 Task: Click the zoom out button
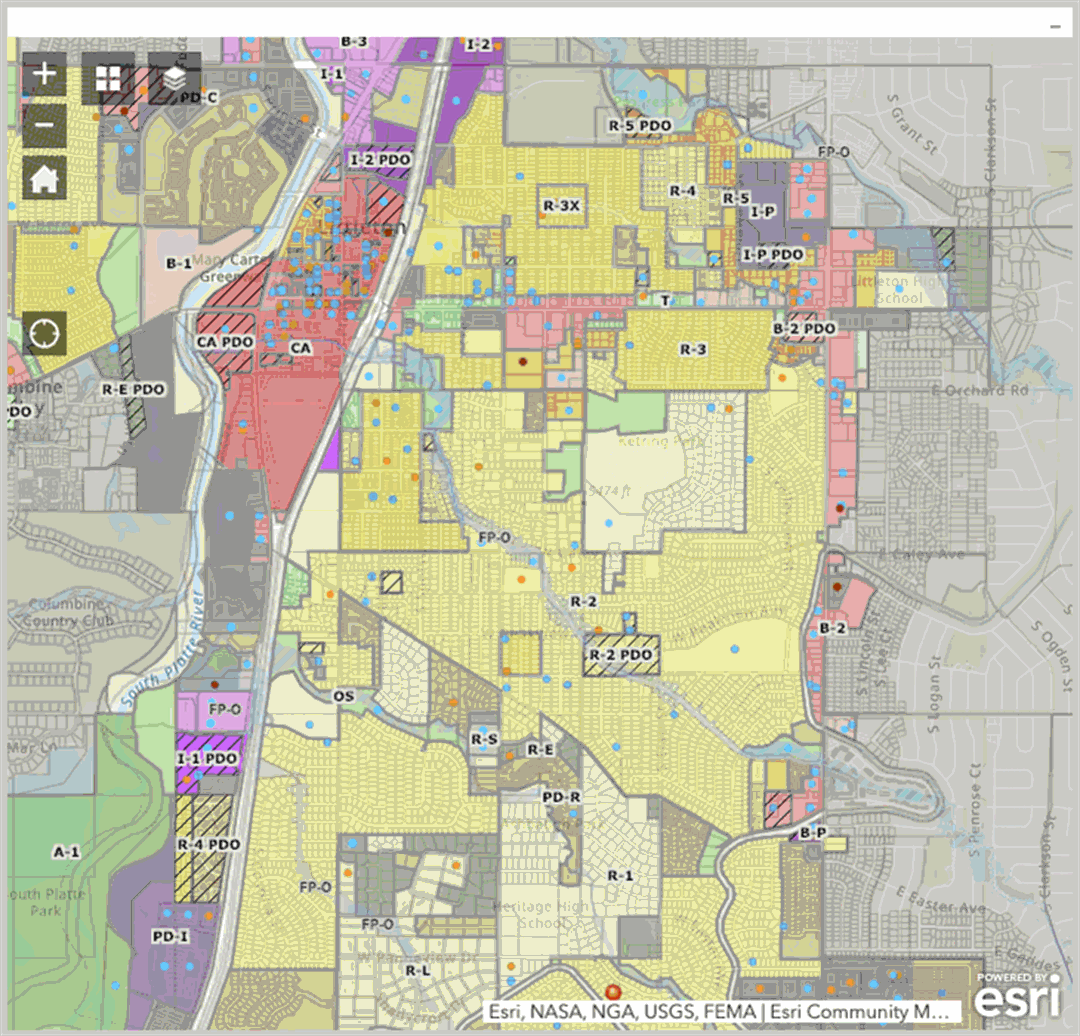click(45, 125)
